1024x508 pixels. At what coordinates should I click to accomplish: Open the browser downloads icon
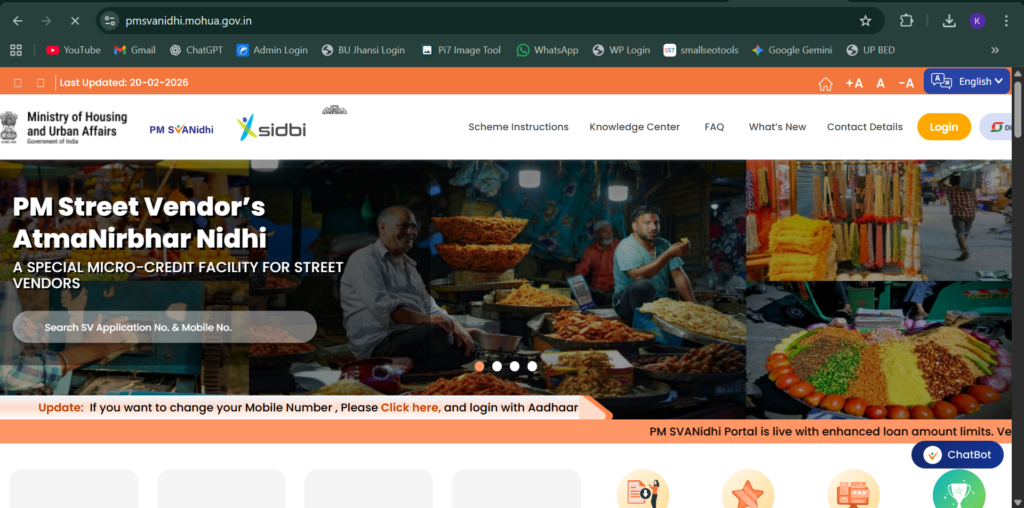tap(949, 21)
